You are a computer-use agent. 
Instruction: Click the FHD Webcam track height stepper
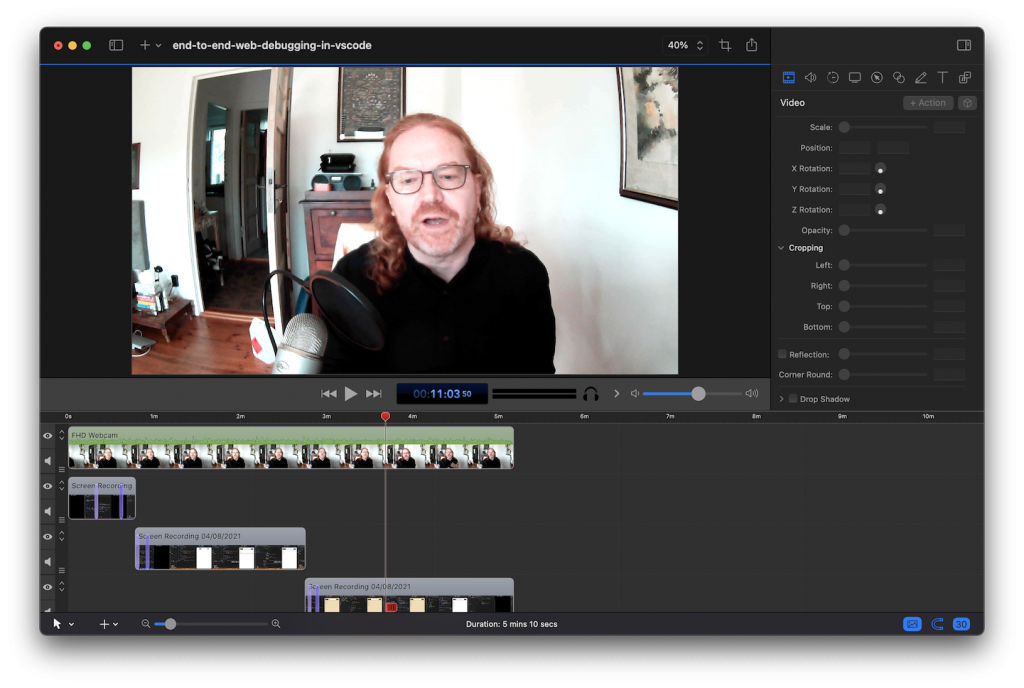point(61,435)
